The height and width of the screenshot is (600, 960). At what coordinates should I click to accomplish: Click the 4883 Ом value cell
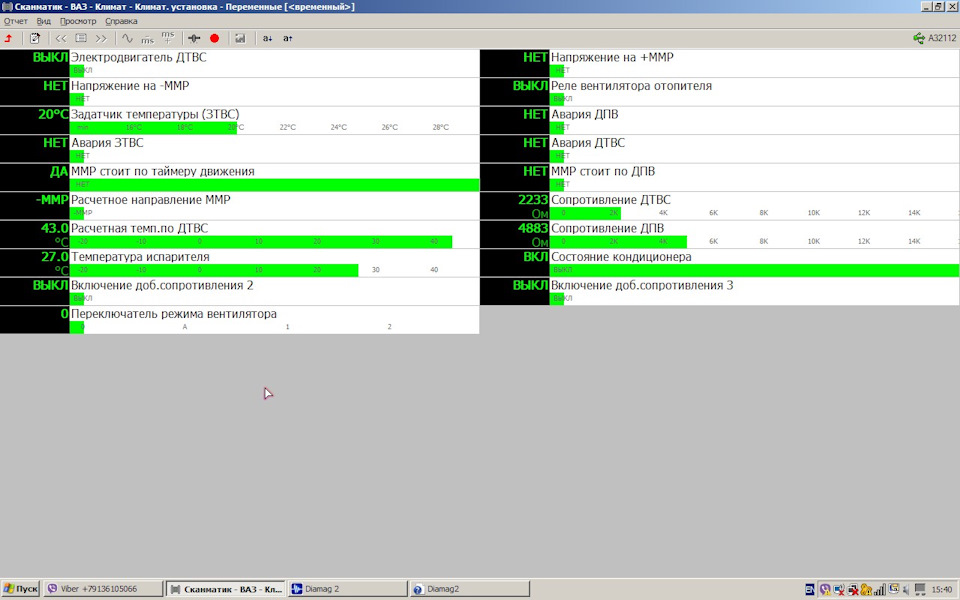pos(515,234)
